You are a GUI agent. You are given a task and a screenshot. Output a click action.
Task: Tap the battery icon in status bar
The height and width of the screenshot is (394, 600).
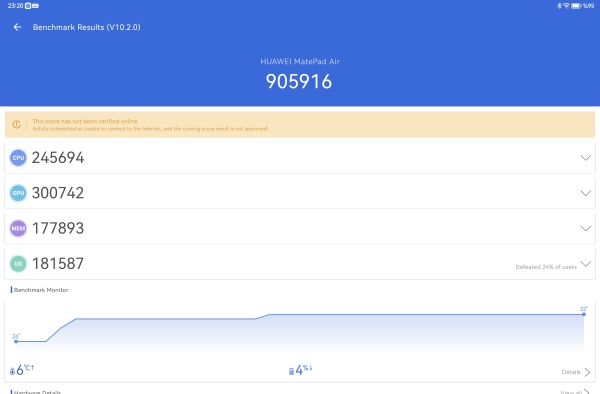pos(576,6)
